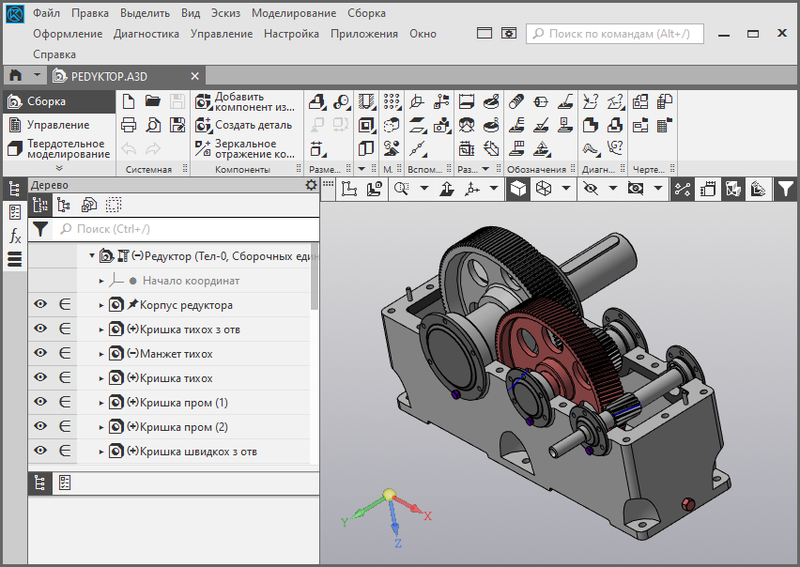800x567 pixels.
Task: Open the Файл menu
Action: click(46, 13)
